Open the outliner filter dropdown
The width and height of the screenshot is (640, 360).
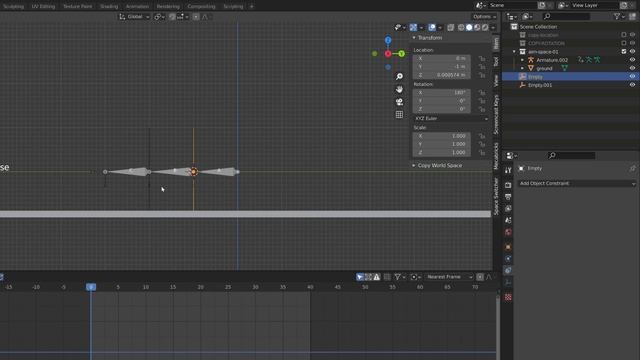(x=619, y=16)
